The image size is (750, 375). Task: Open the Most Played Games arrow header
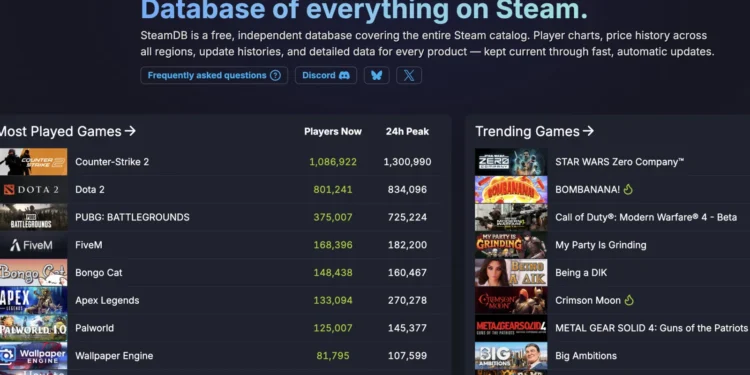coord(68,132)
